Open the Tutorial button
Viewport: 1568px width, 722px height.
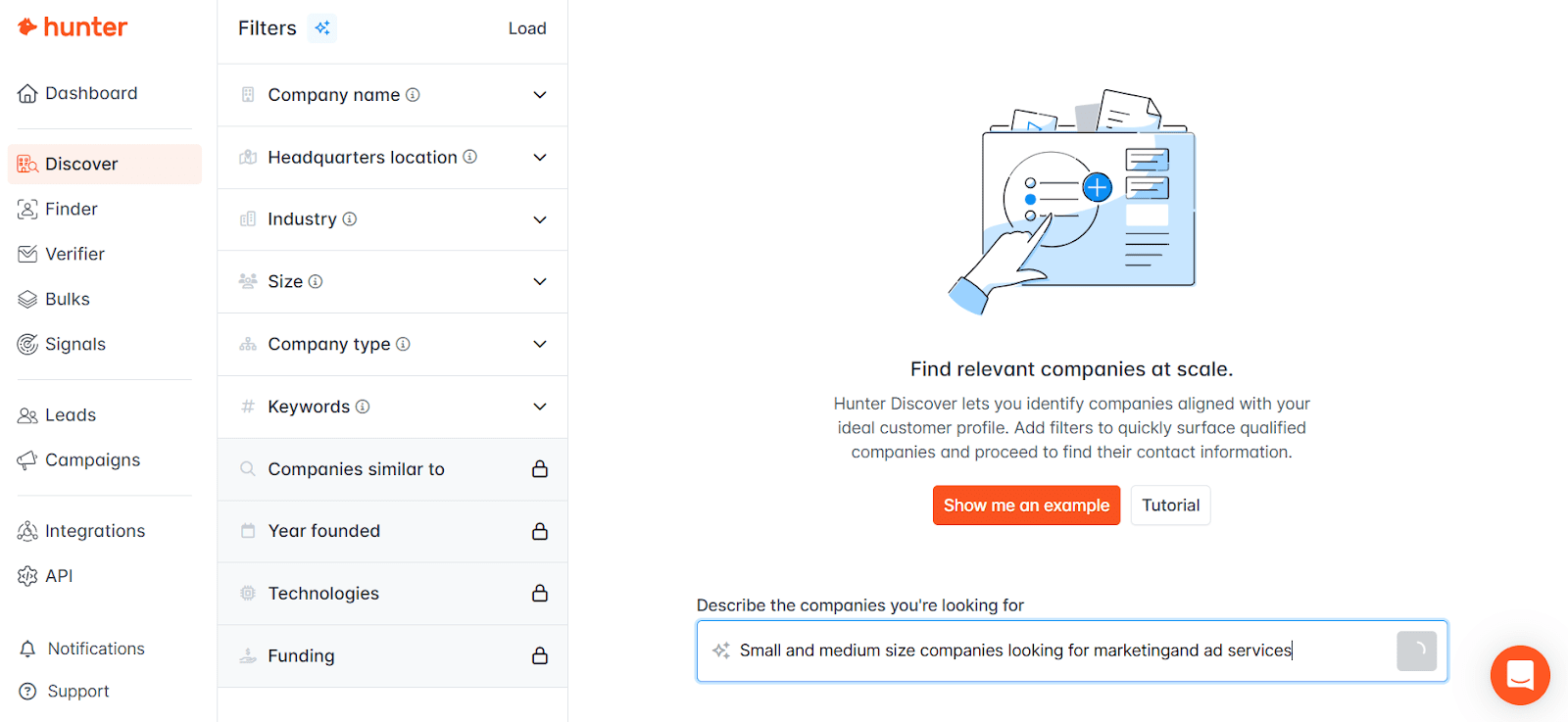coord(1170,505)
